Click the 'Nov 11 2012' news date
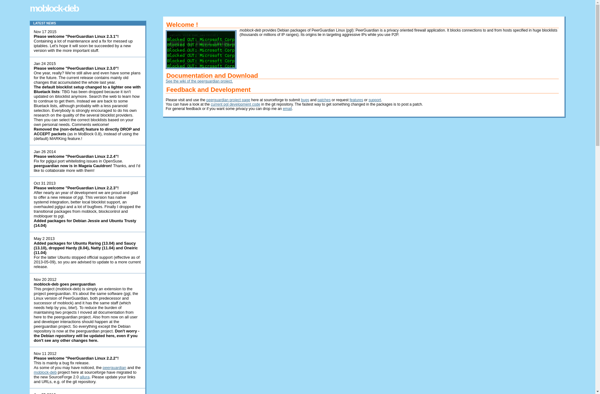The height and width of the screenshot is (394, 600). click(45, 353)
